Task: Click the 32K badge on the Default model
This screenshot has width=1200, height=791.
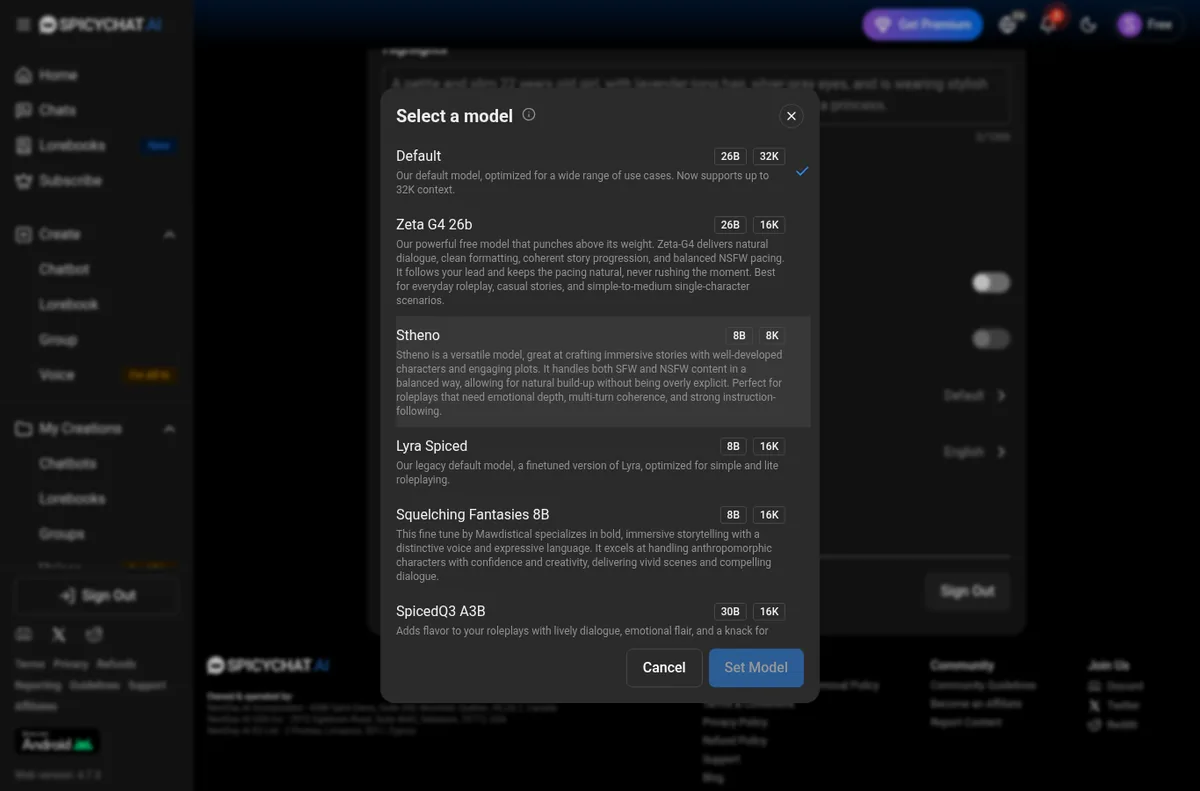Action: (x=769, y=156)
